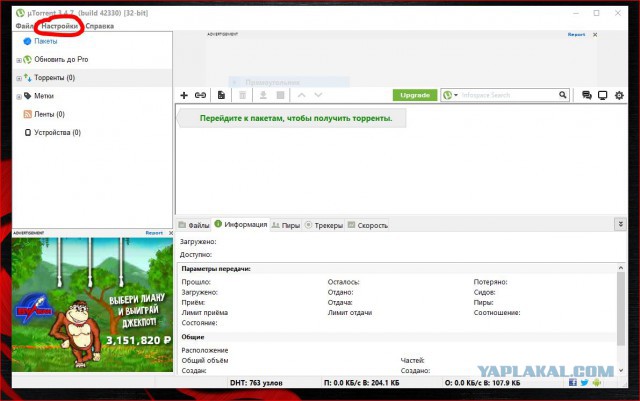This screenshot has width=640, height=401.
Task: Switch to the Информация tab
Action: coord(241,224)
